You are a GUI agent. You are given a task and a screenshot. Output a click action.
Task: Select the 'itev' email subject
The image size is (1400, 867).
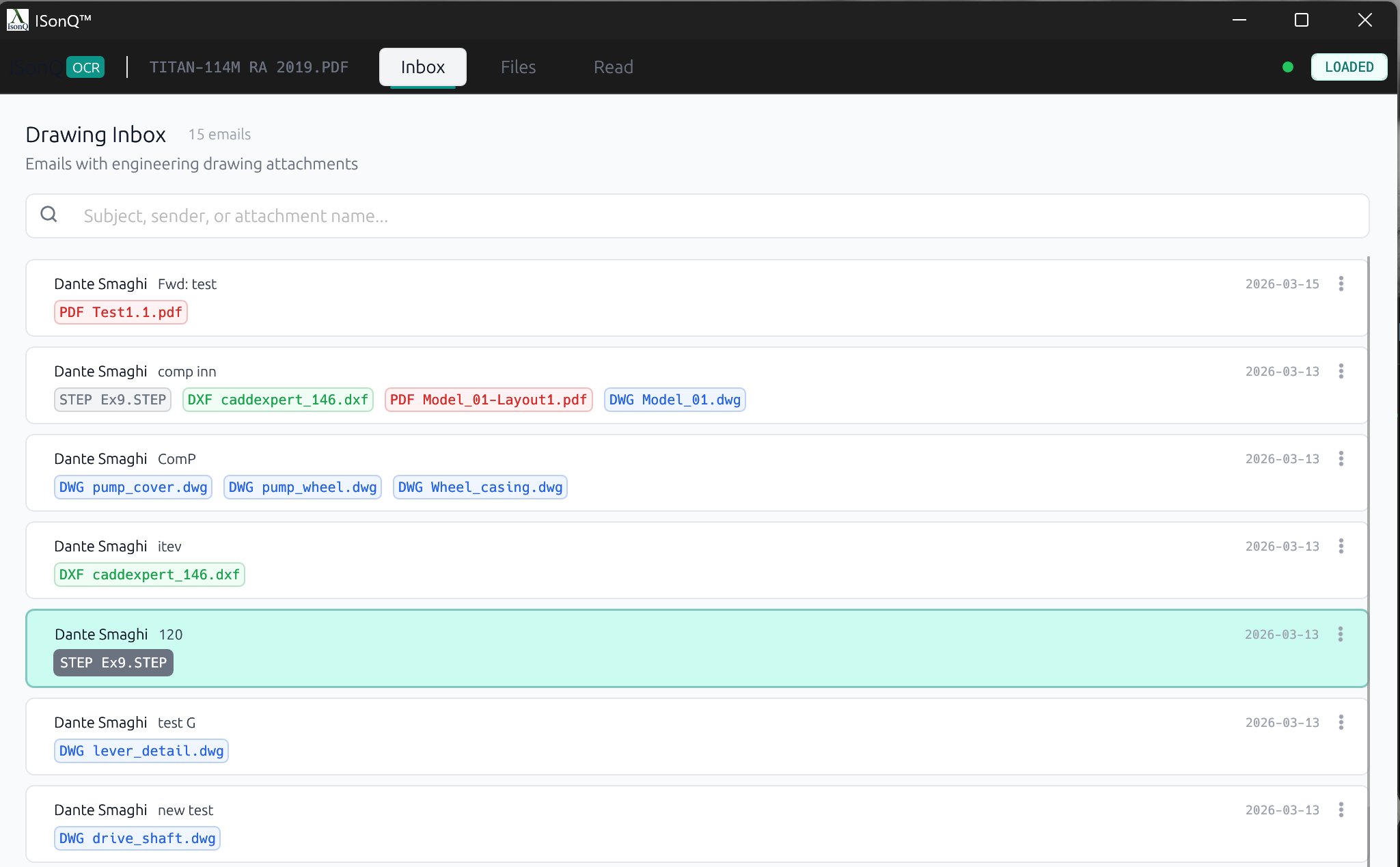tap(169, 546)
